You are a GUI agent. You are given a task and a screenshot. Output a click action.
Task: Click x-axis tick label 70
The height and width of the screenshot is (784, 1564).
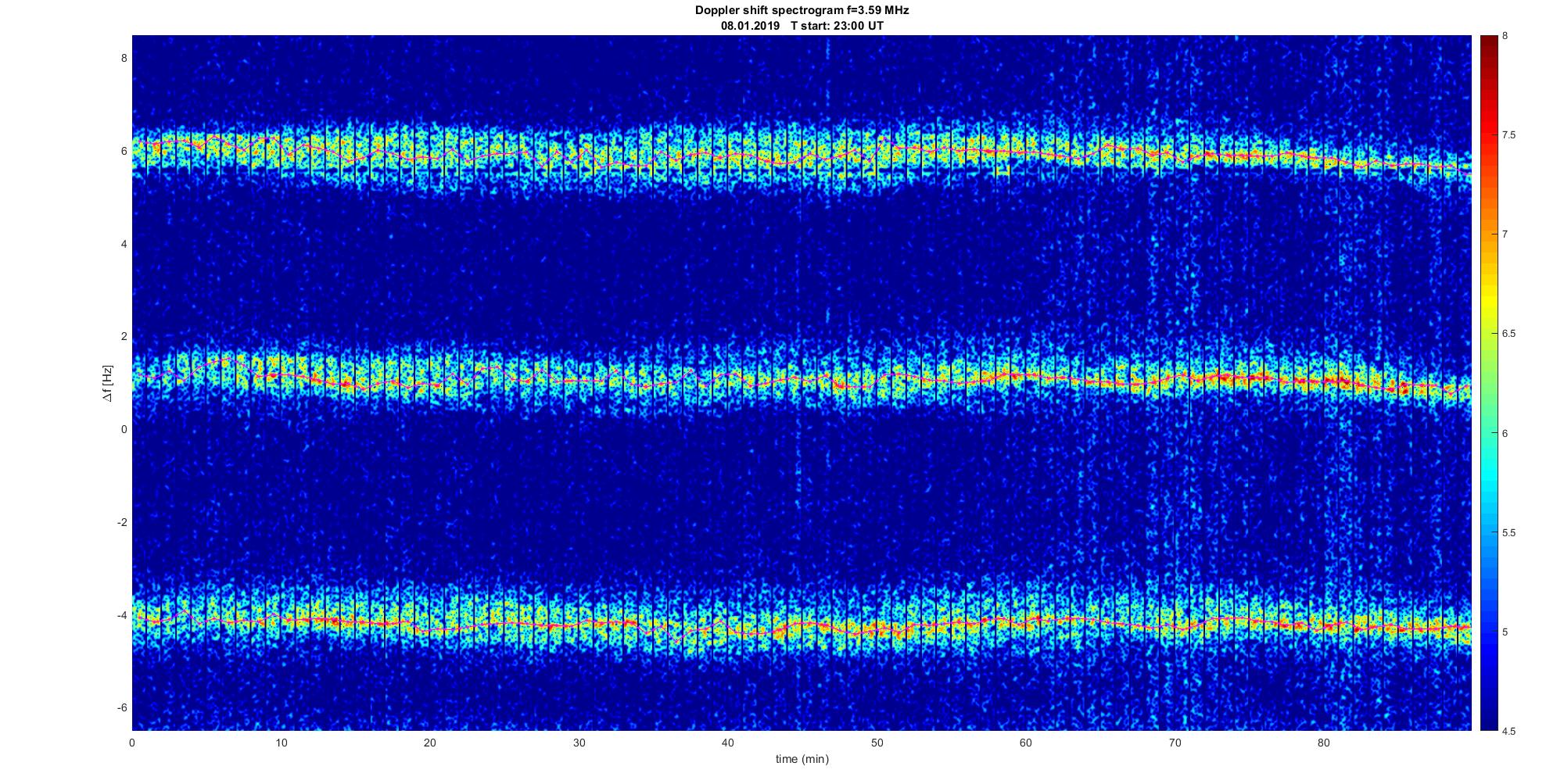[1175, 743]
